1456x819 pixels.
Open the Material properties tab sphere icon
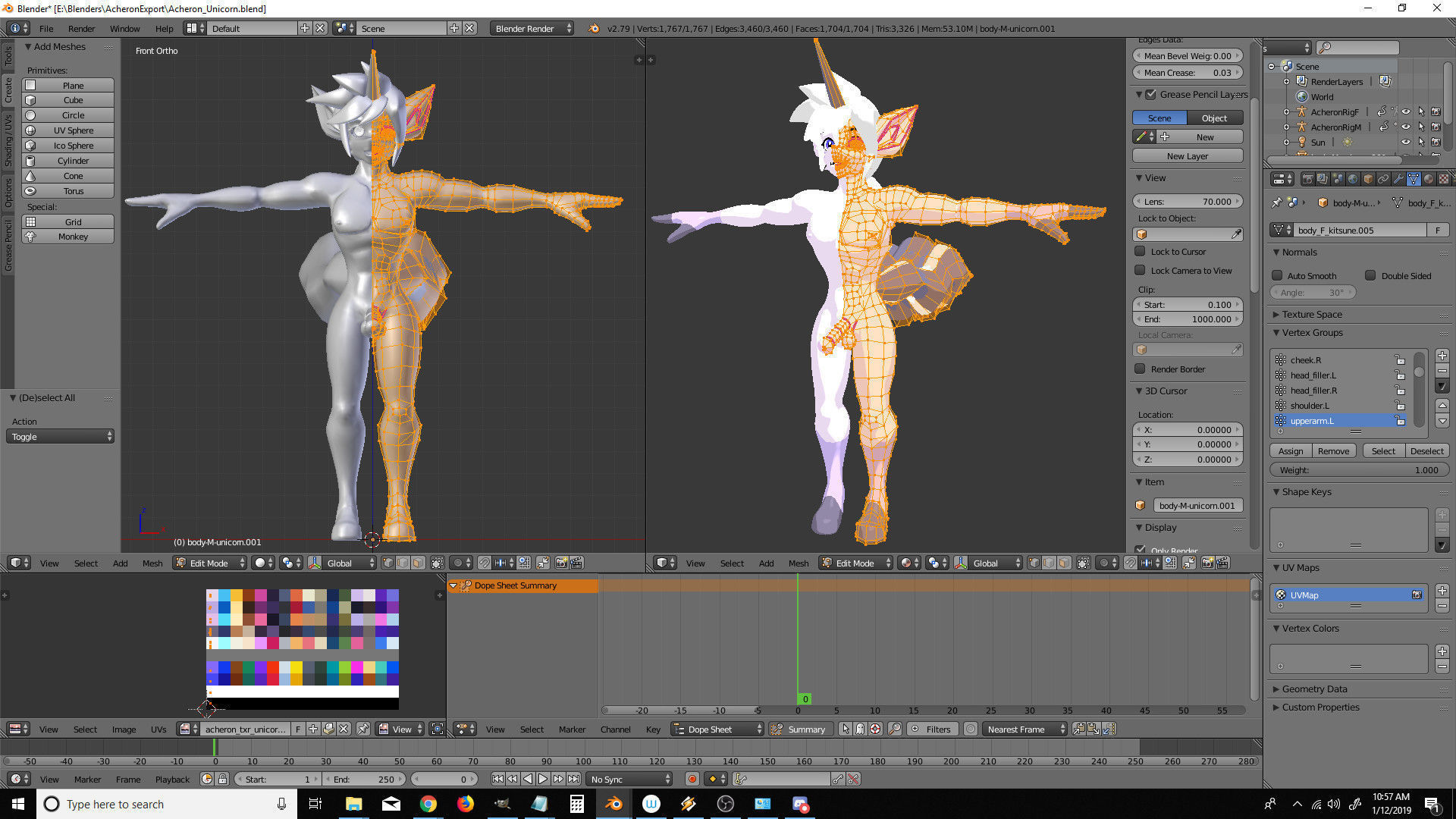tap(1429, 179)
